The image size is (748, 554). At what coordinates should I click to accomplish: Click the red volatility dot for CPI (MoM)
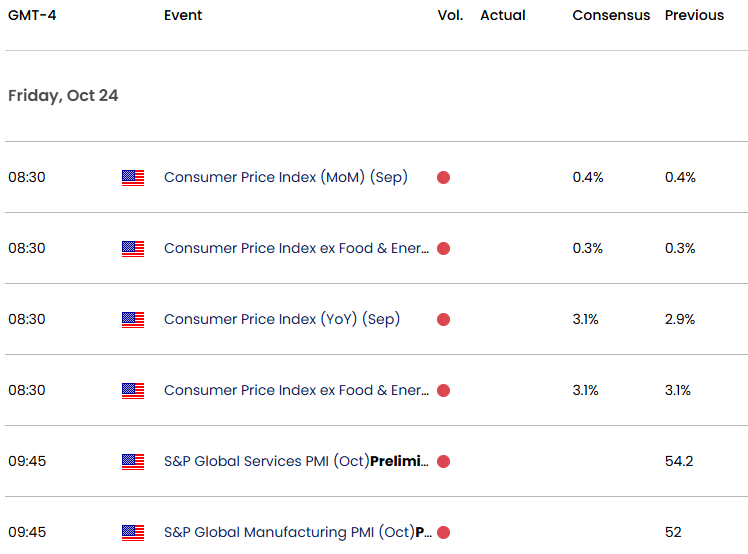pyautogui.click(x=443, y=177)
